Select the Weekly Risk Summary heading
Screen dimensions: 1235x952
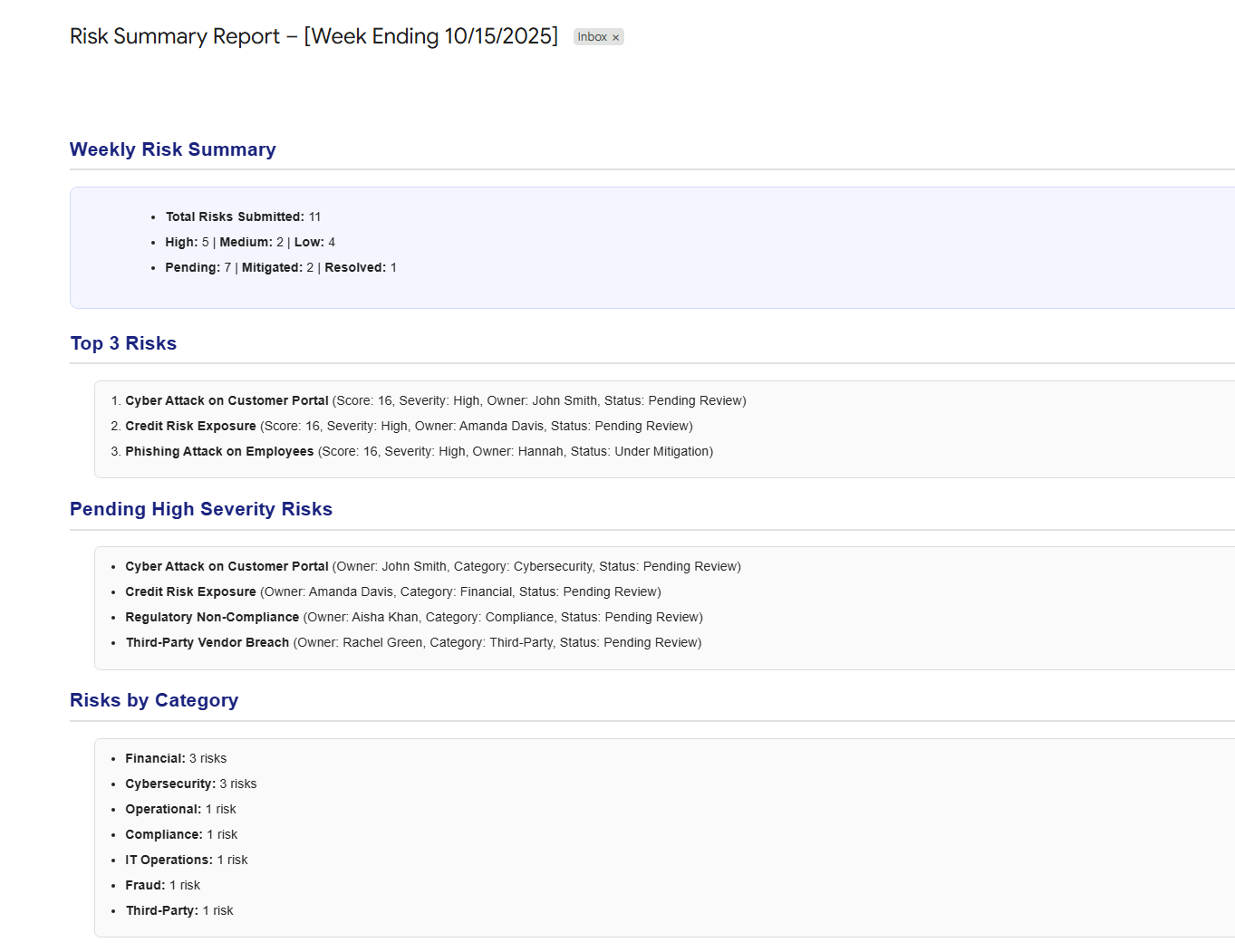[x=172, y=149]
